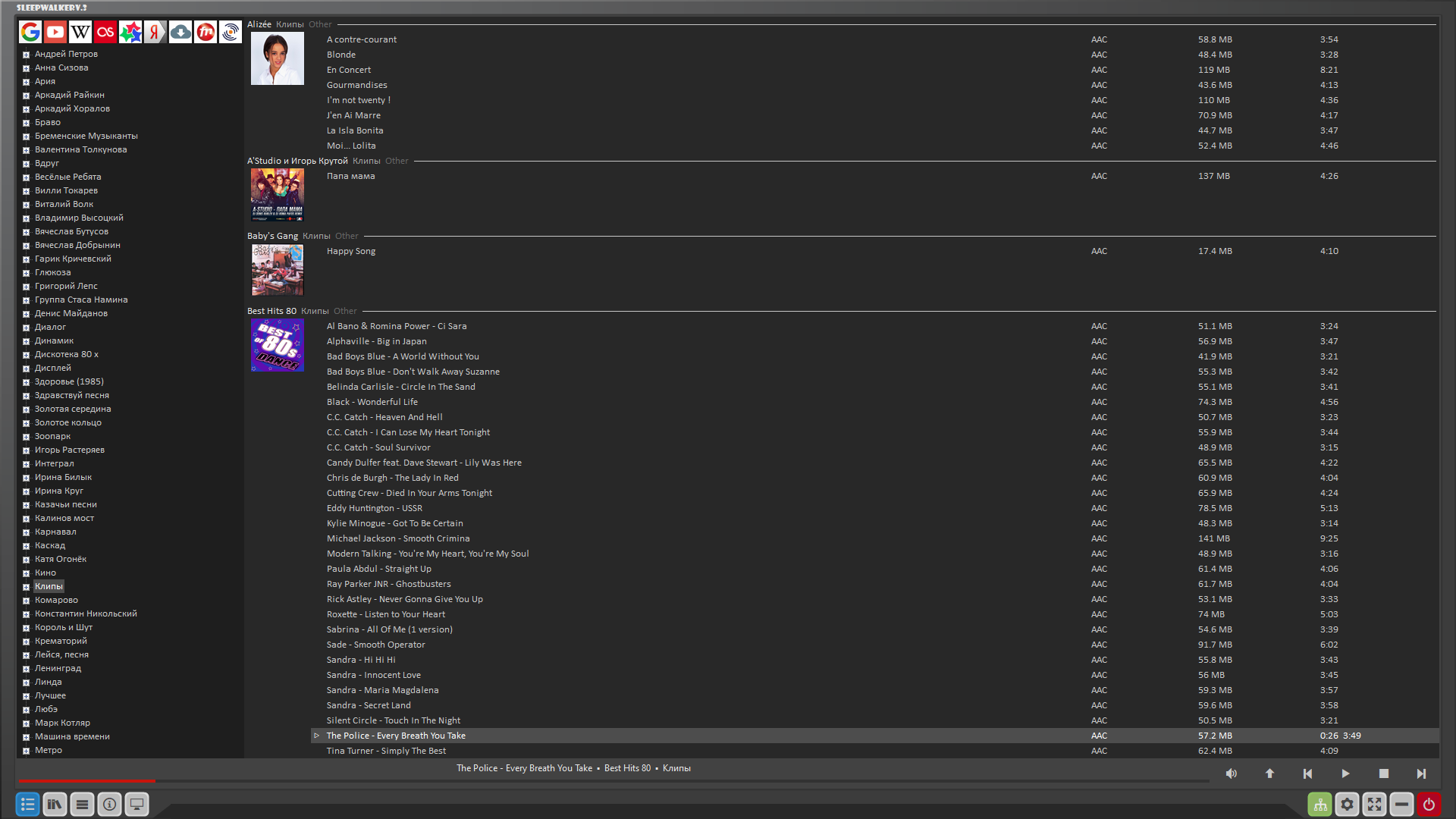
Task: Click the up arrow icon
Action: pos(1269,773)
